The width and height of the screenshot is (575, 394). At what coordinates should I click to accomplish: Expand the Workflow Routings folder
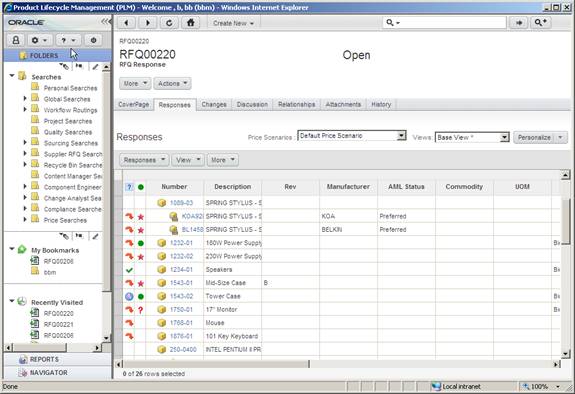point(25,109)
